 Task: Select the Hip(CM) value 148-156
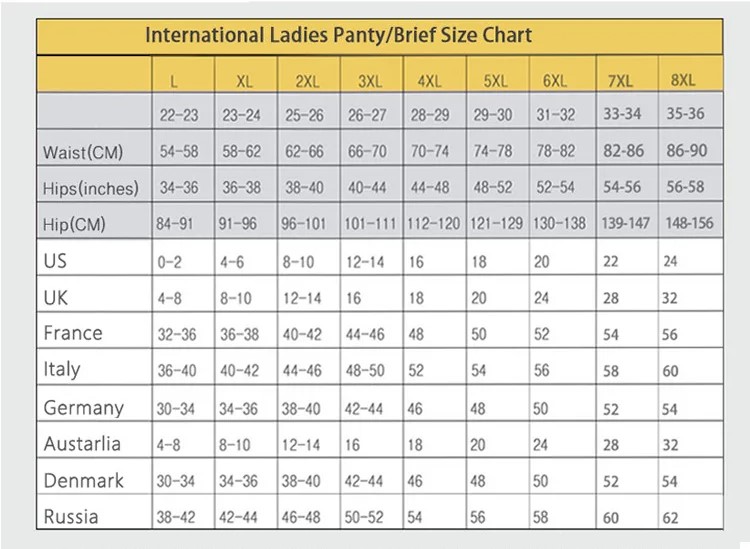pyautogui.click(x=685, y=223)
